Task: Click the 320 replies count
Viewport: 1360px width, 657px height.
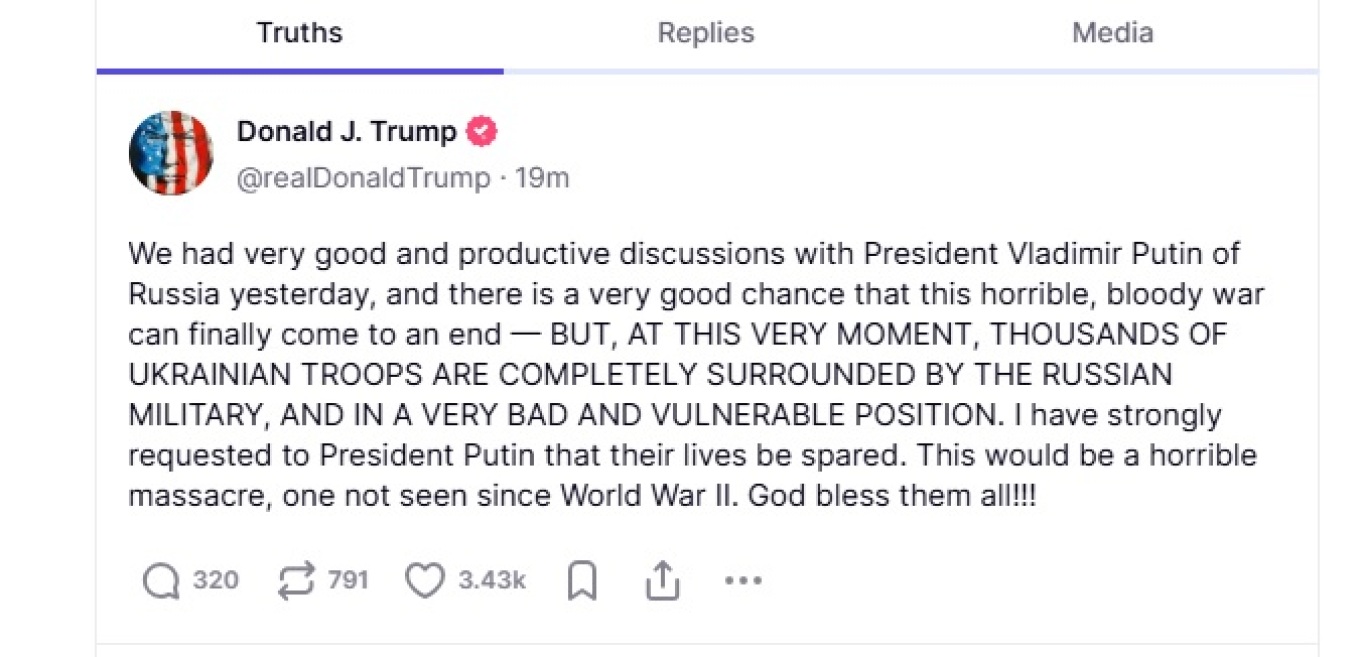Action: click(x=215, y=580)
